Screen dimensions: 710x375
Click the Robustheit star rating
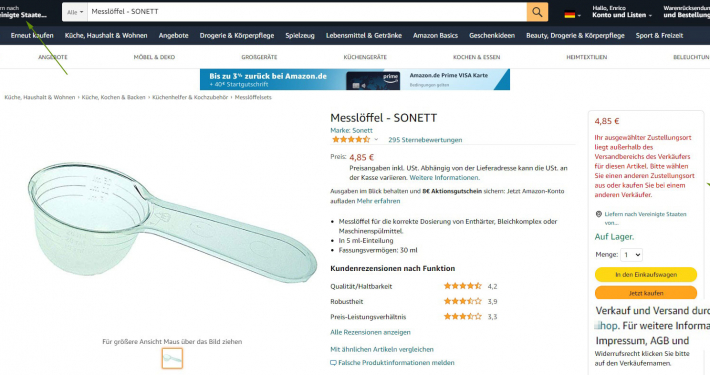[462, 301]
